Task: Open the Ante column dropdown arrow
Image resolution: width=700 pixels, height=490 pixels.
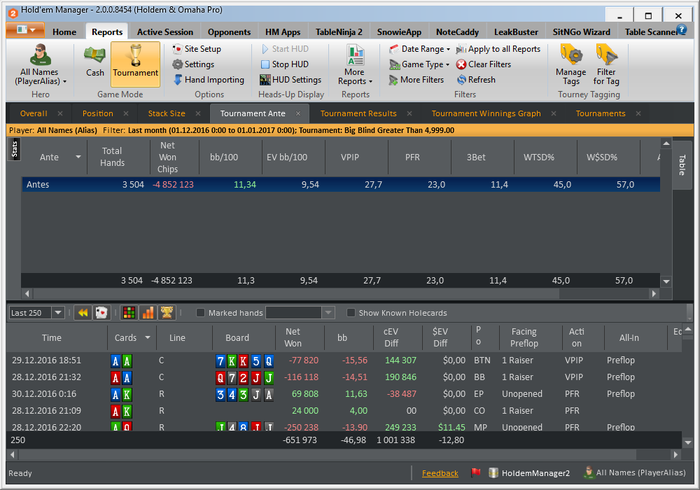Action: pos(78,157)
